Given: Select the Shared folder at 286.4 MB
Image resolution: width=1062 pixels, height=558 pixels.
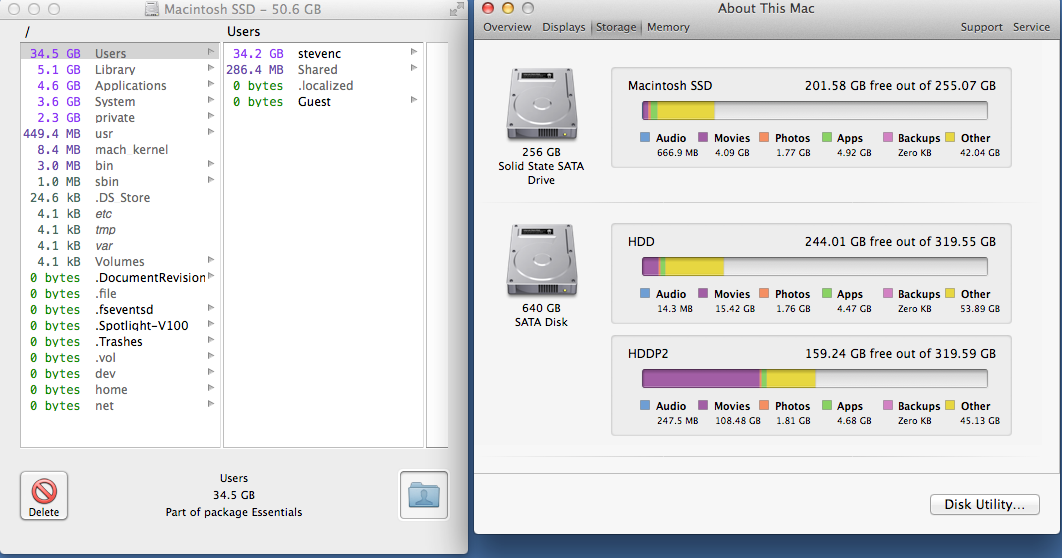Looking at the screenshot, I should 323,69.
